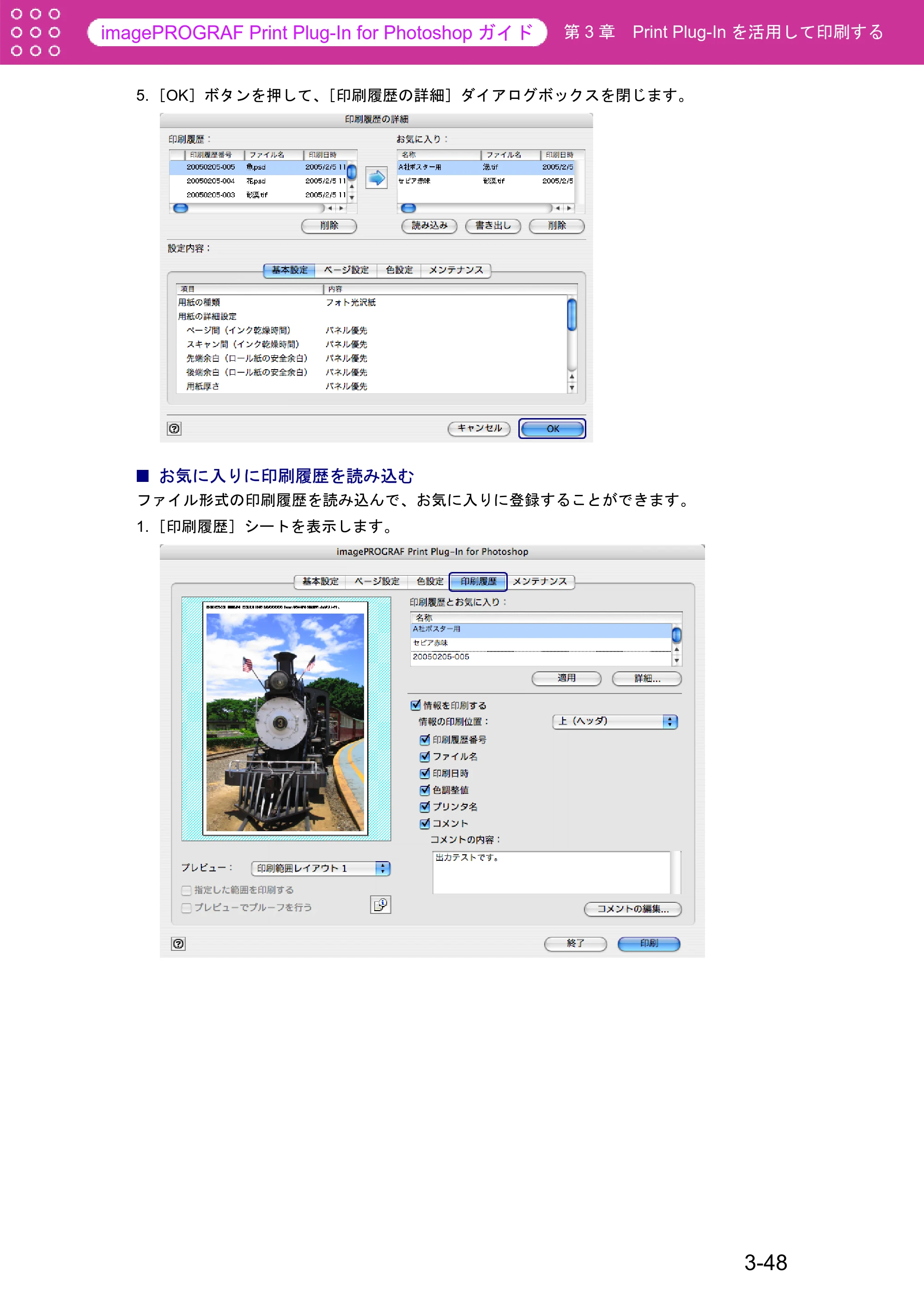Viewport: 924px width, 1308px height.
Task: Click 印刷 button
Action: click(649, 943)
